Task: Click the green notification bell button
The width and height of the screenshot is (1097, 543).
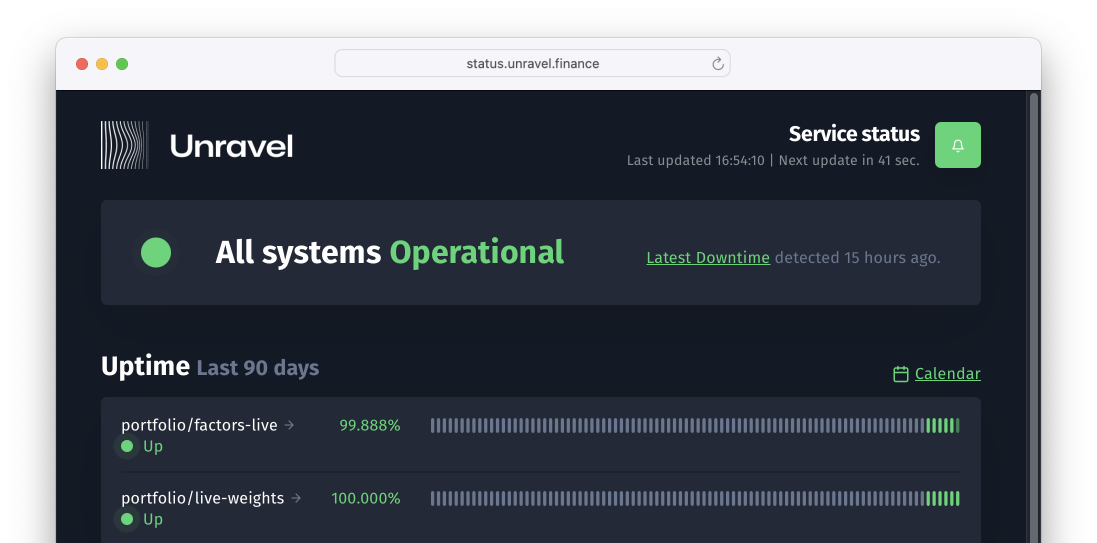Action: pyautogui.click(x=957, y=145)
